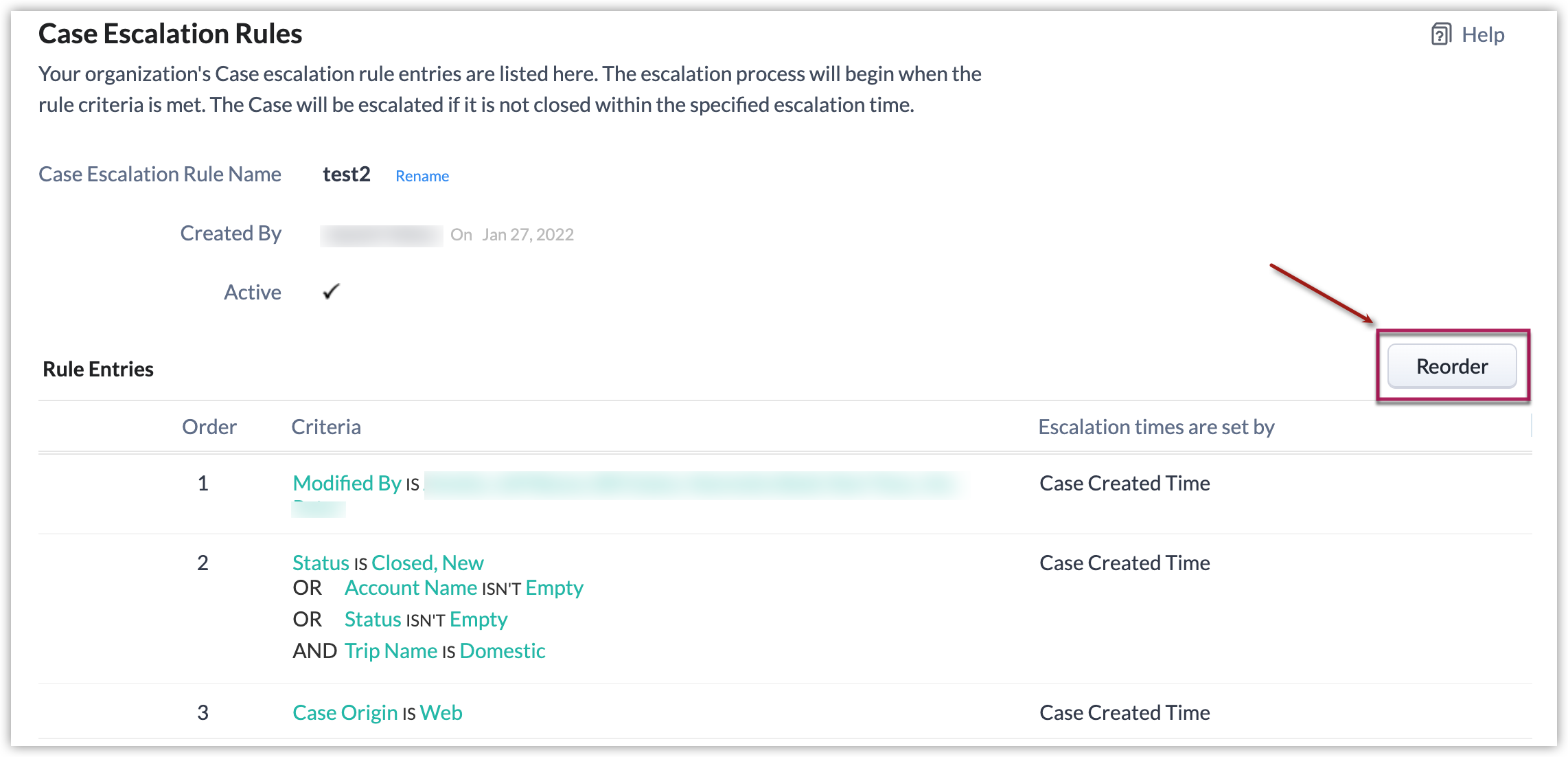Select rule entry order number 1
1568x757 pixels.
pyautogui.click(x=203, y=484)
